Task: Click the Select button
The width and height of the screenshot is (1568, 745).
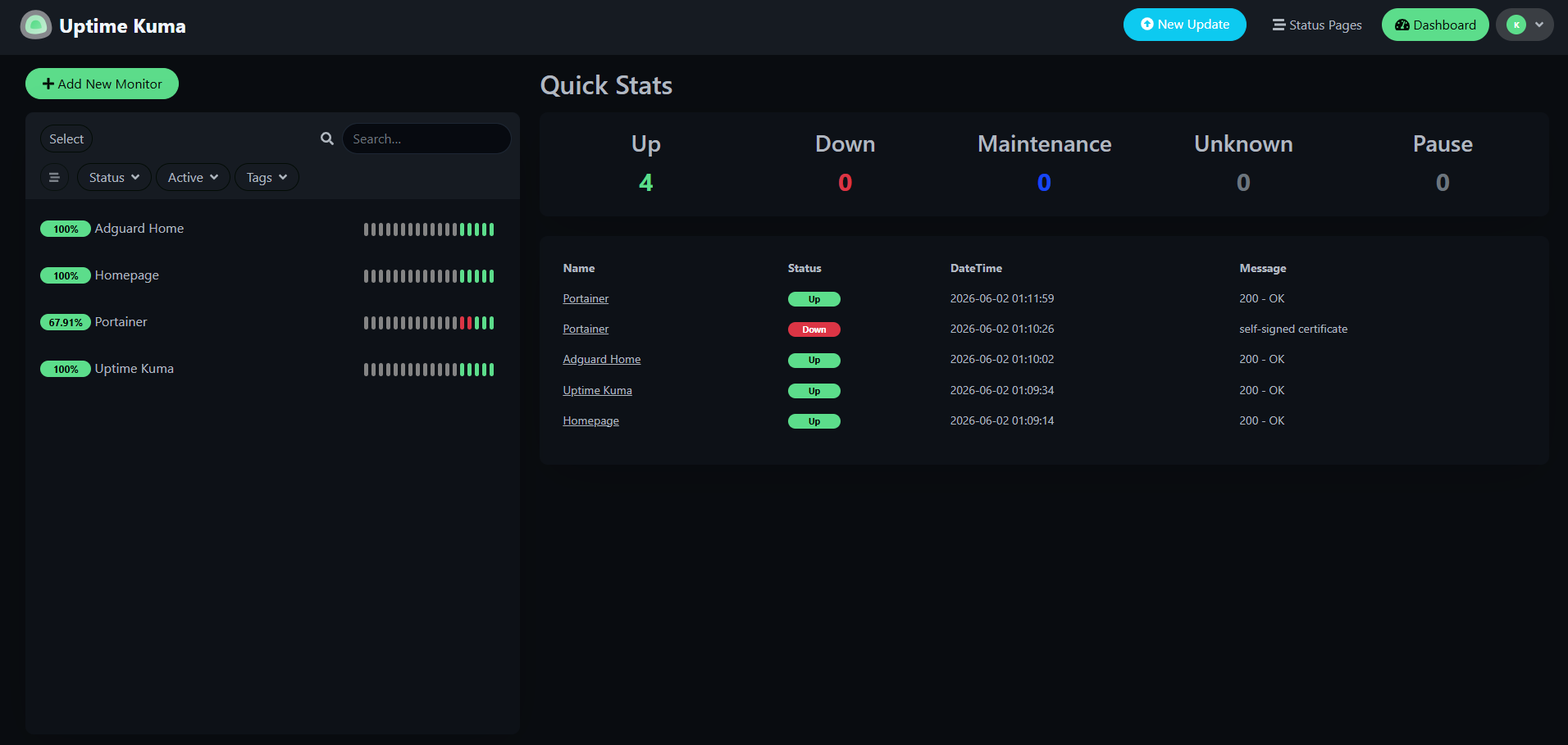Action: 66,139
